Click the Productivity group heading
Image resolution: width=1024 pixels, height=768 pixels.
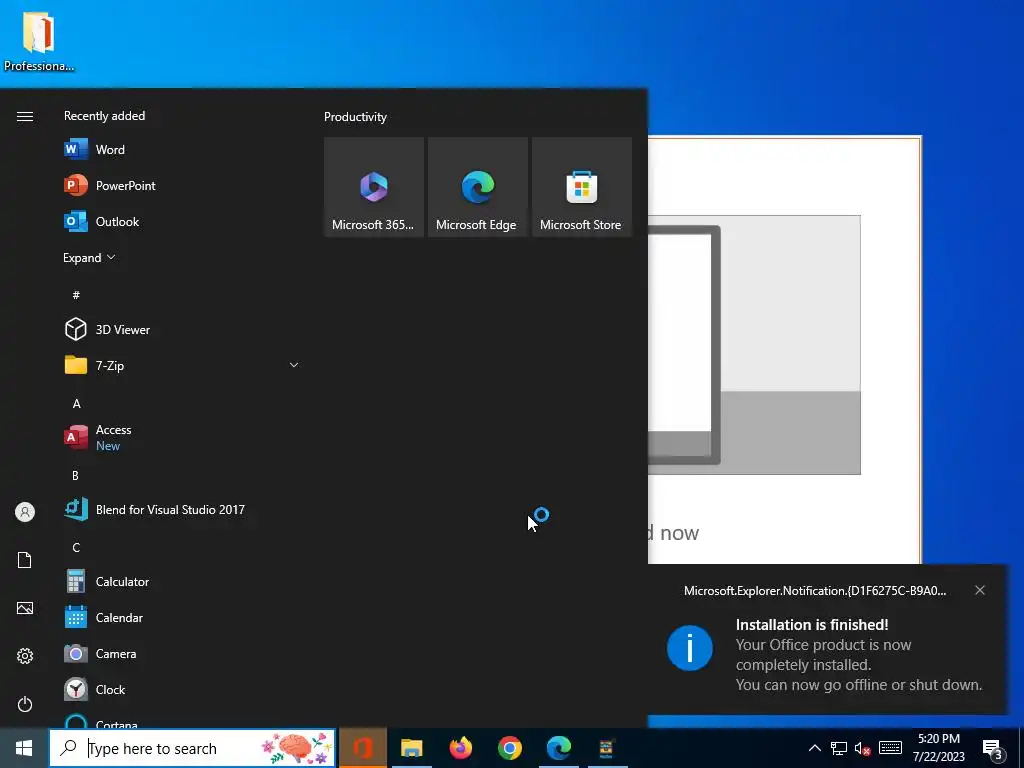click(355, 117)
